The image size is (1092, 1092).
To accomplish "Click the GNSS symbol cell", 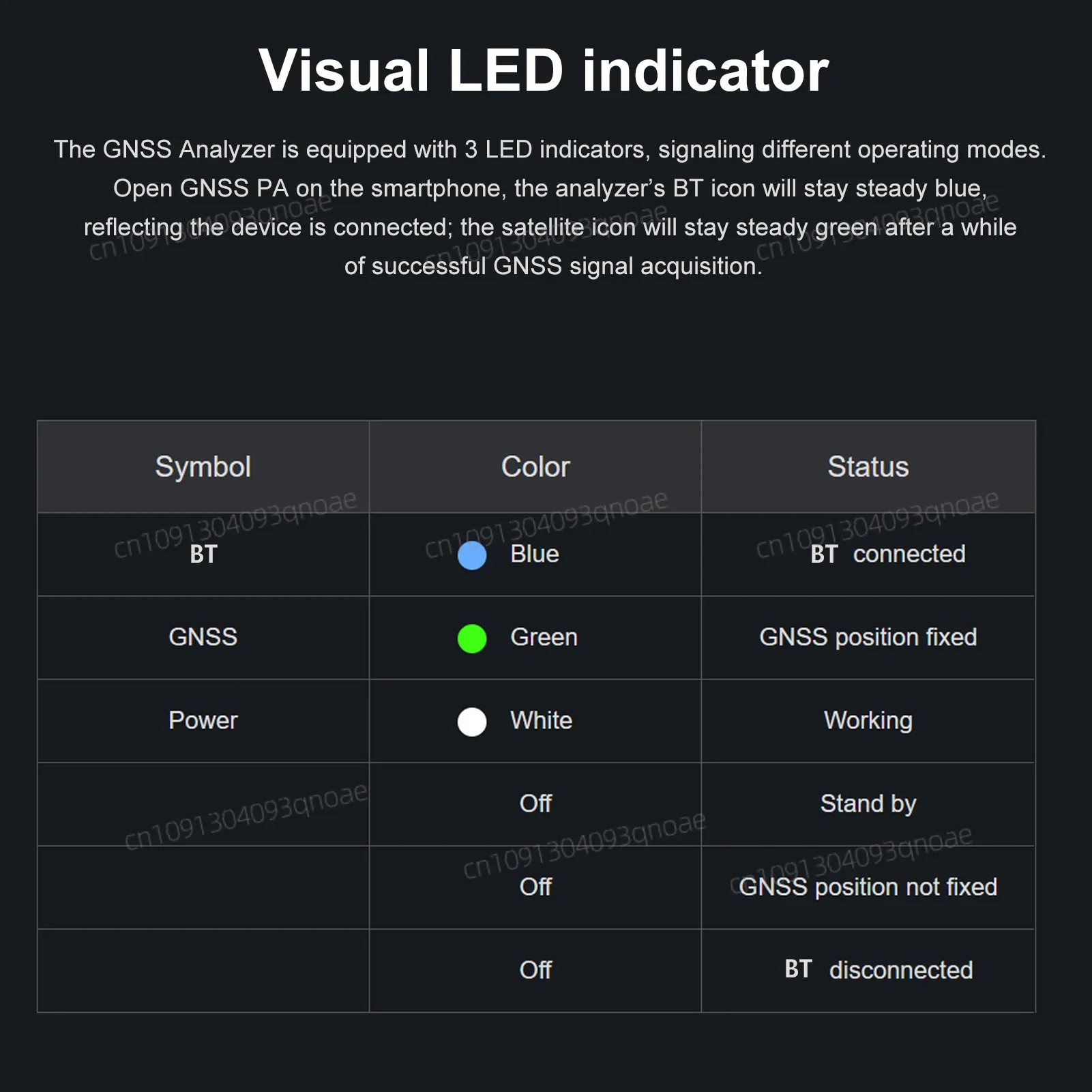I will pyautogui.click(x=203, y=638).
